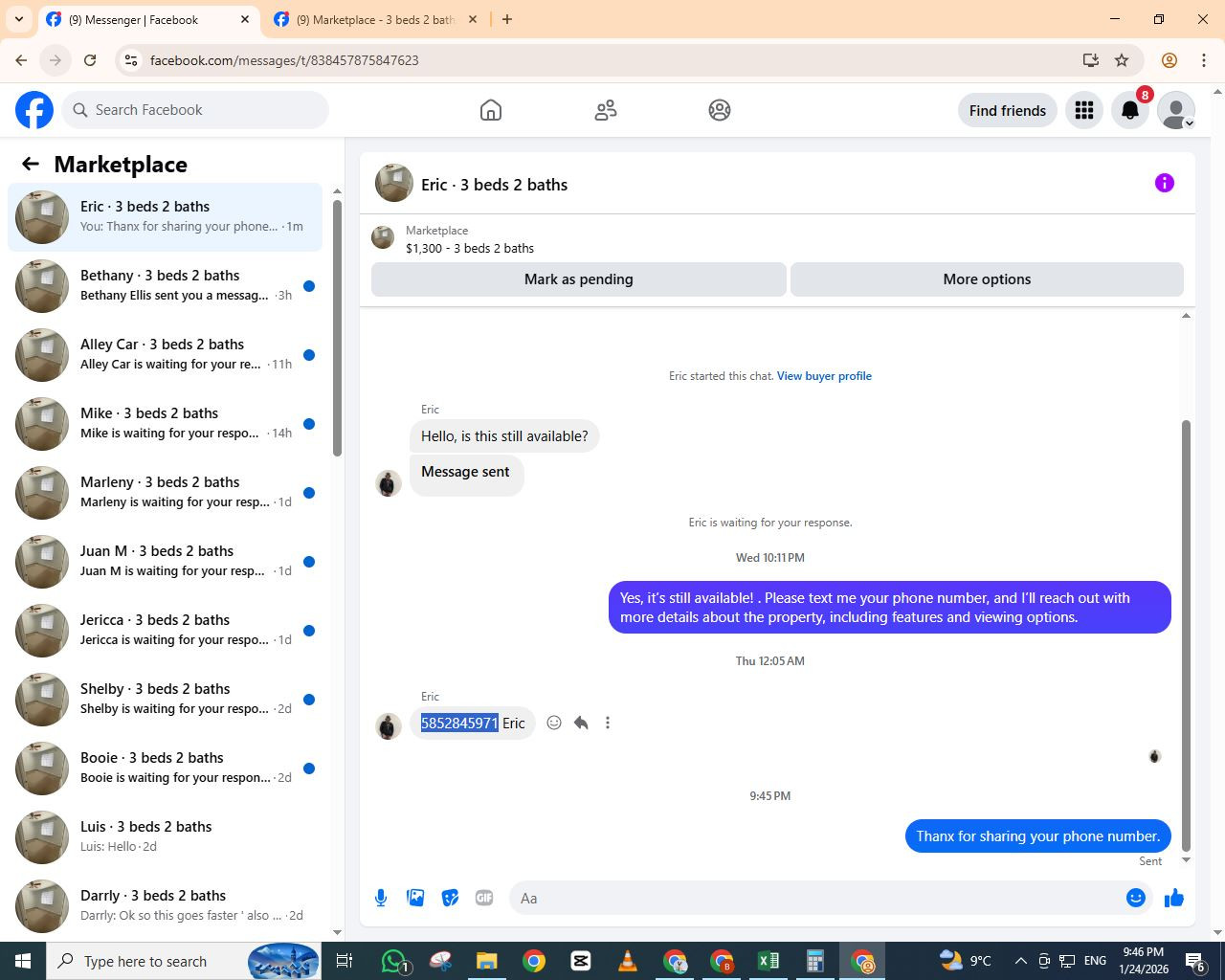
Task: Open Booie conversation in chat list
Action: [165, 768]
